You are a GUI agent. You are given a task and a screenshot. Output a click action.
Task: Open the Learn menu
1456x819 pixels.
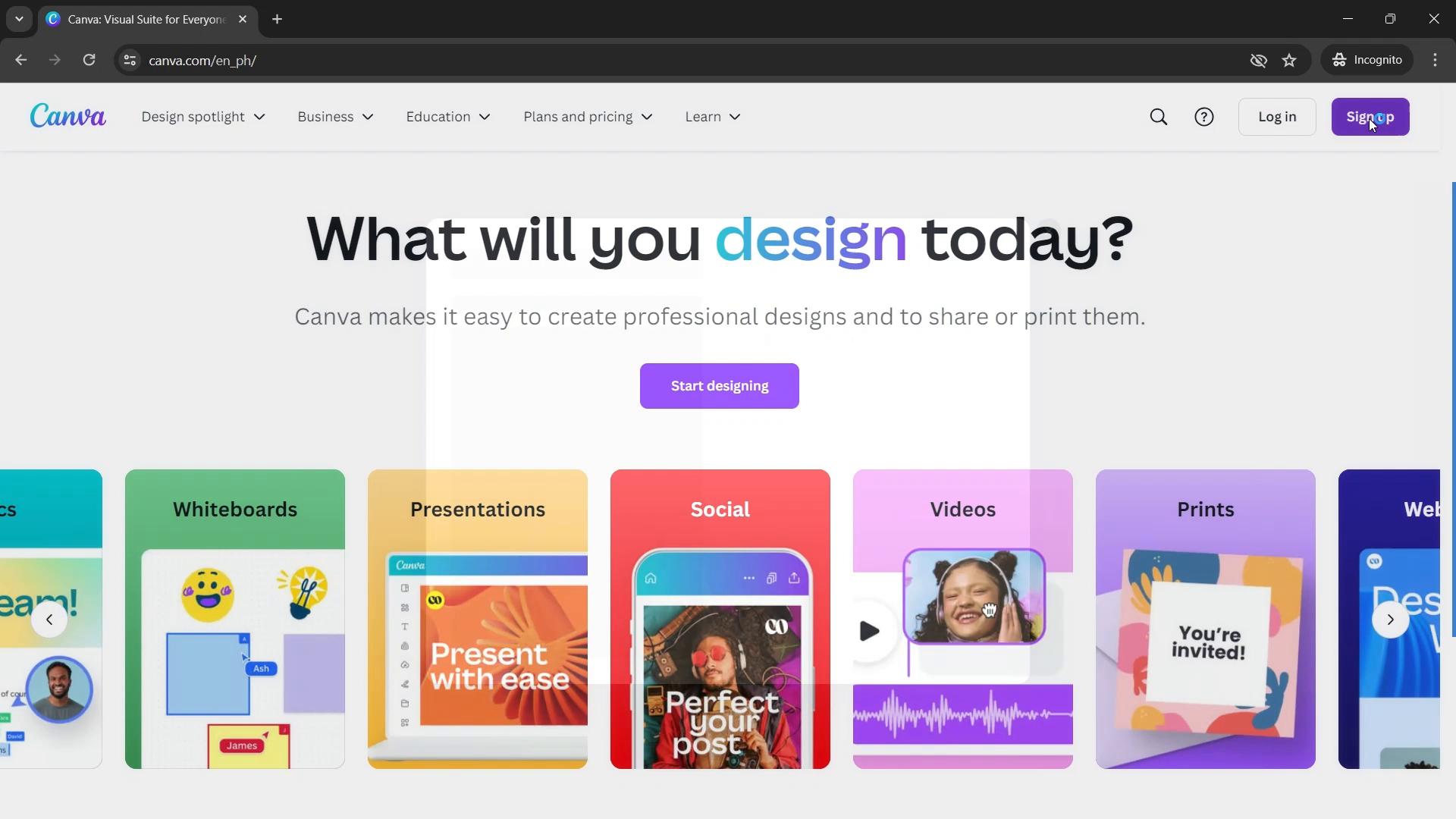pyautogui.click(x=713, y=117)
